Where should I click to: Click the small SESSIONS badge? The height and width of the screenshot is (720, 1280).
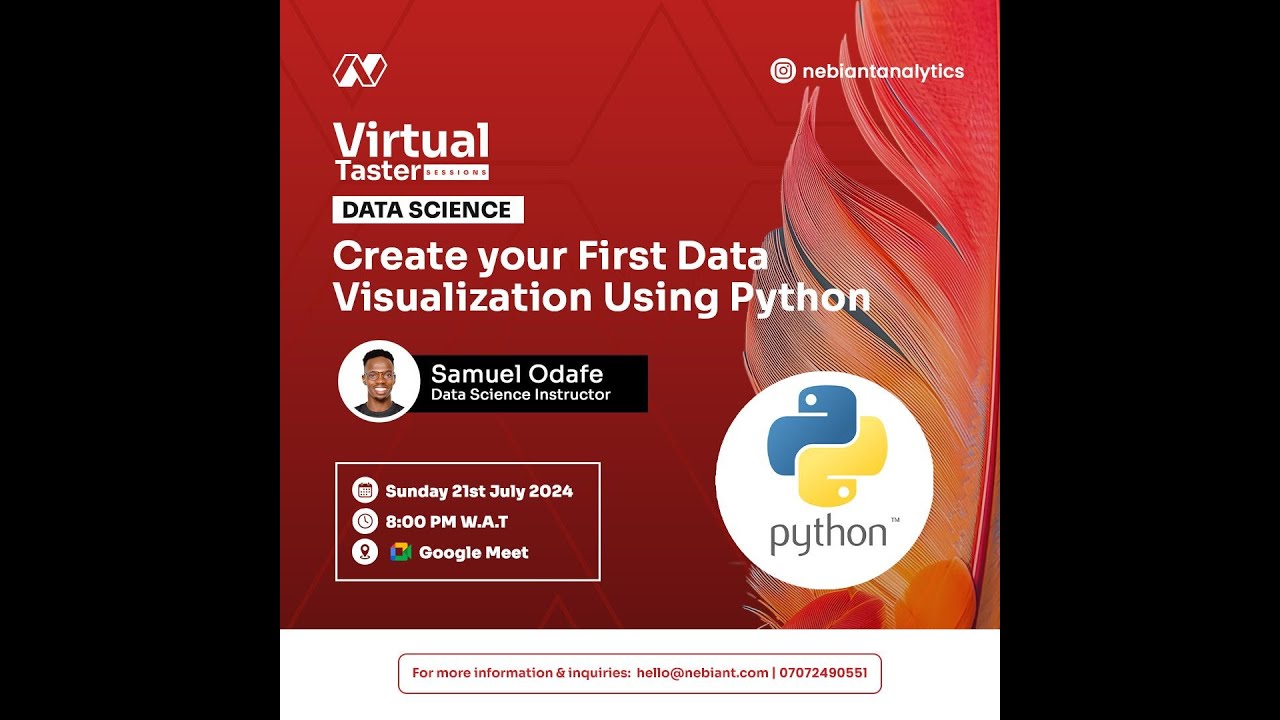coord(456,172)
